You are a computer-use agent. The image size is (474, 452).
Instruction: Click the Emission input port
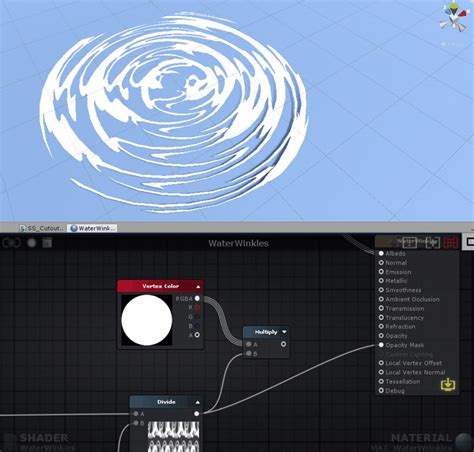click(381, 272)
